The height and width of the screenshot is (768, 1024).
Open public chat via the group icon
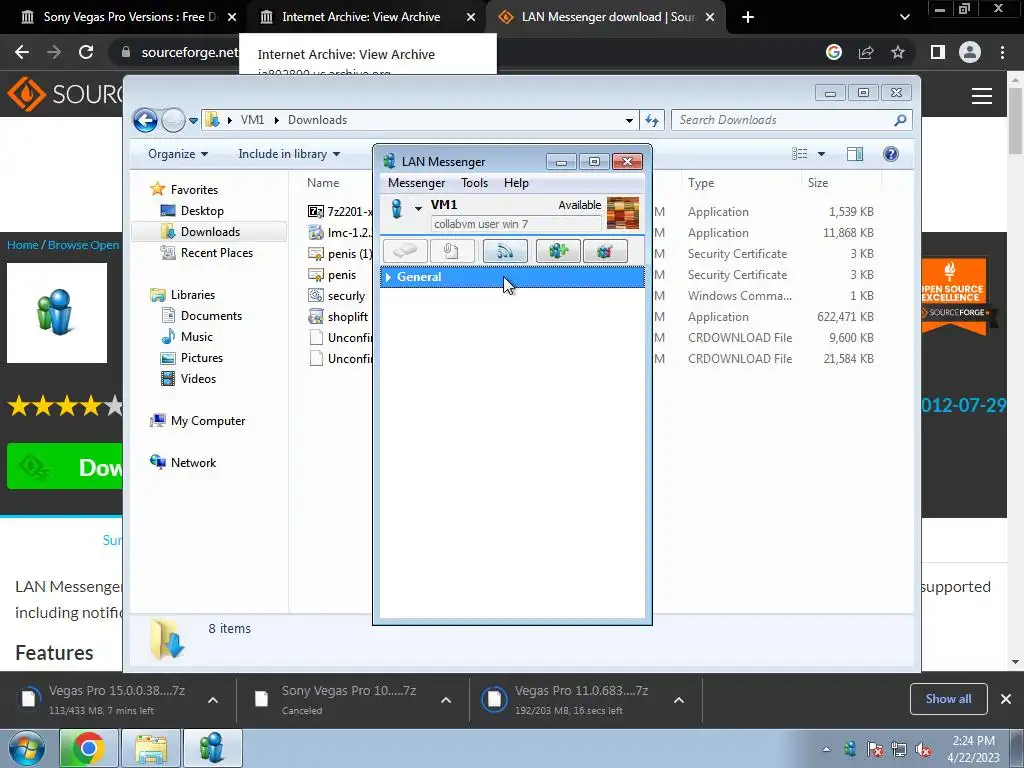coord(605,251)
